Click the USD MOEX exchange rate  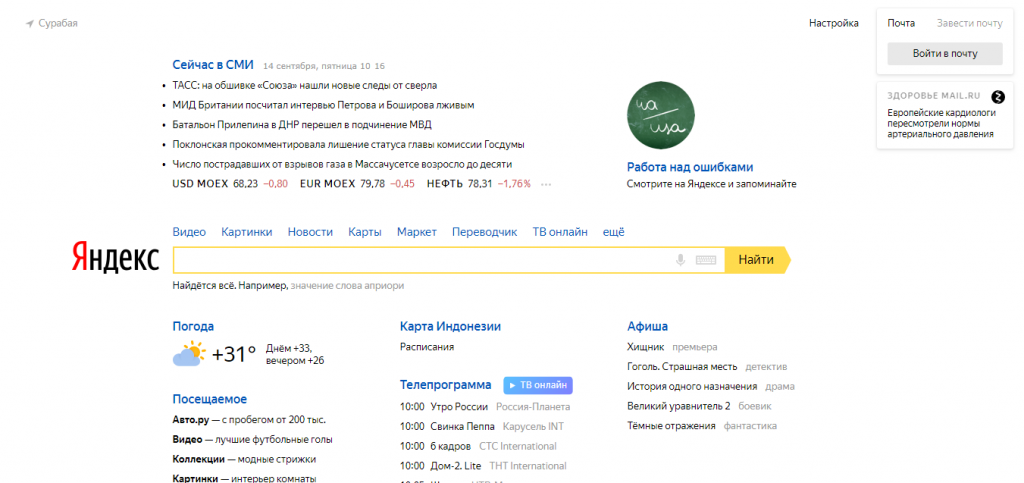click(230, 184)
